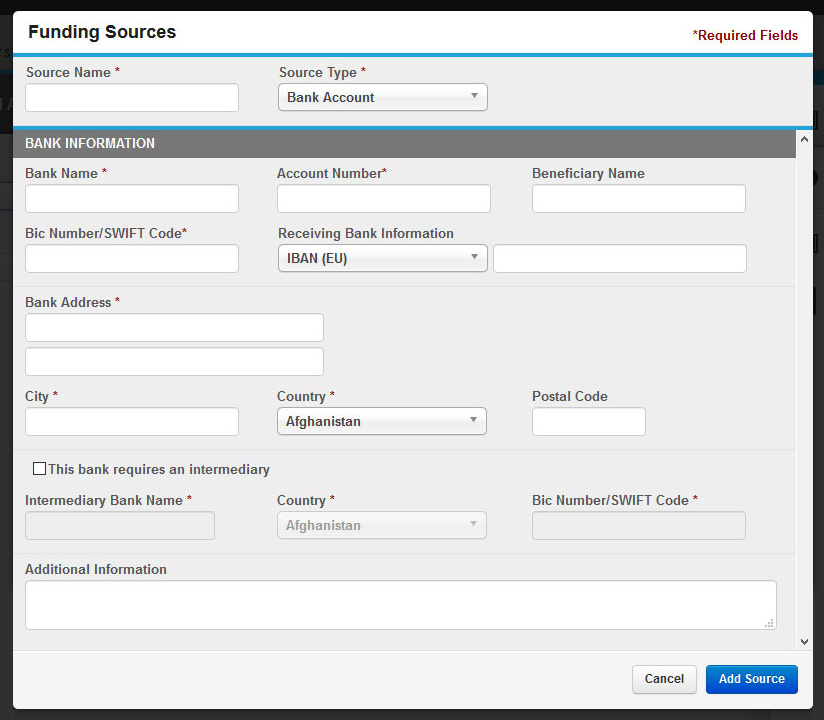This screenshot has width=824, height=720.
Task: Select the Account Number text box
Action: coord(384,198)
